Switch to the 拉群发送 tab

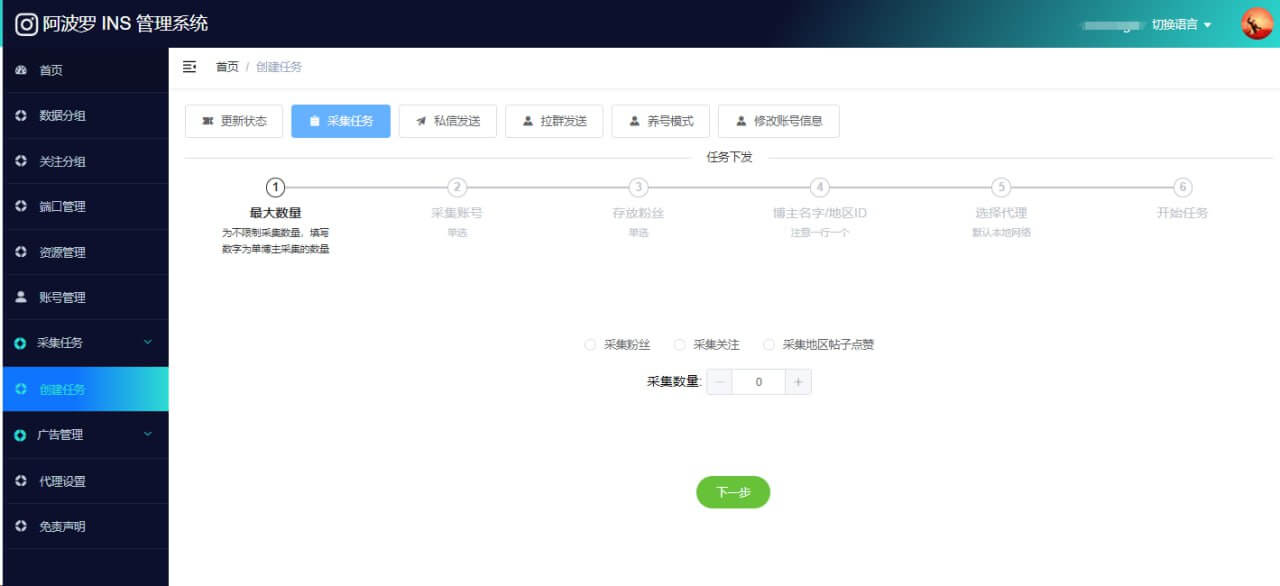(x=554, y=121)
